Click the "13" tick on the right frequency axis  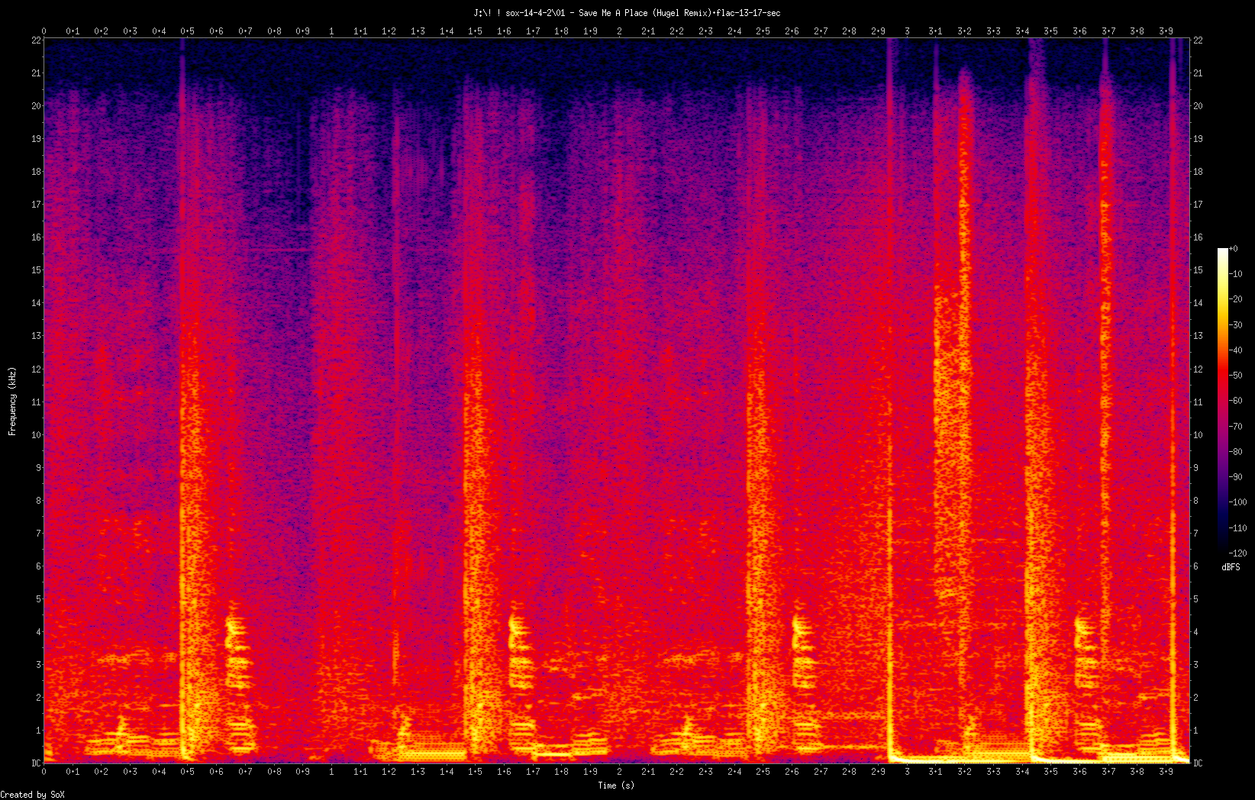[1198, 335]
